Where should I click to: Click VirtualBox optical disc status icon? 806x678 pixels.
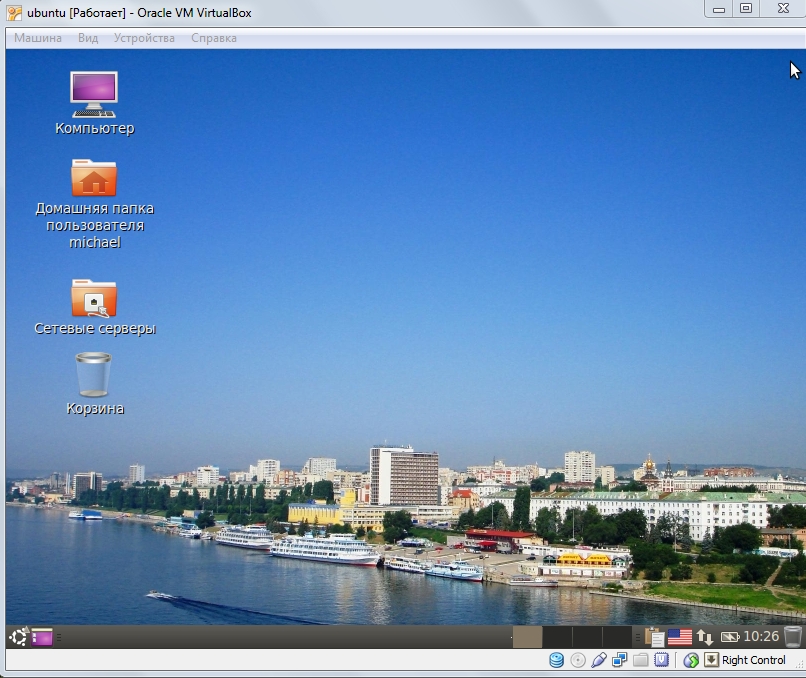[578, 660]
